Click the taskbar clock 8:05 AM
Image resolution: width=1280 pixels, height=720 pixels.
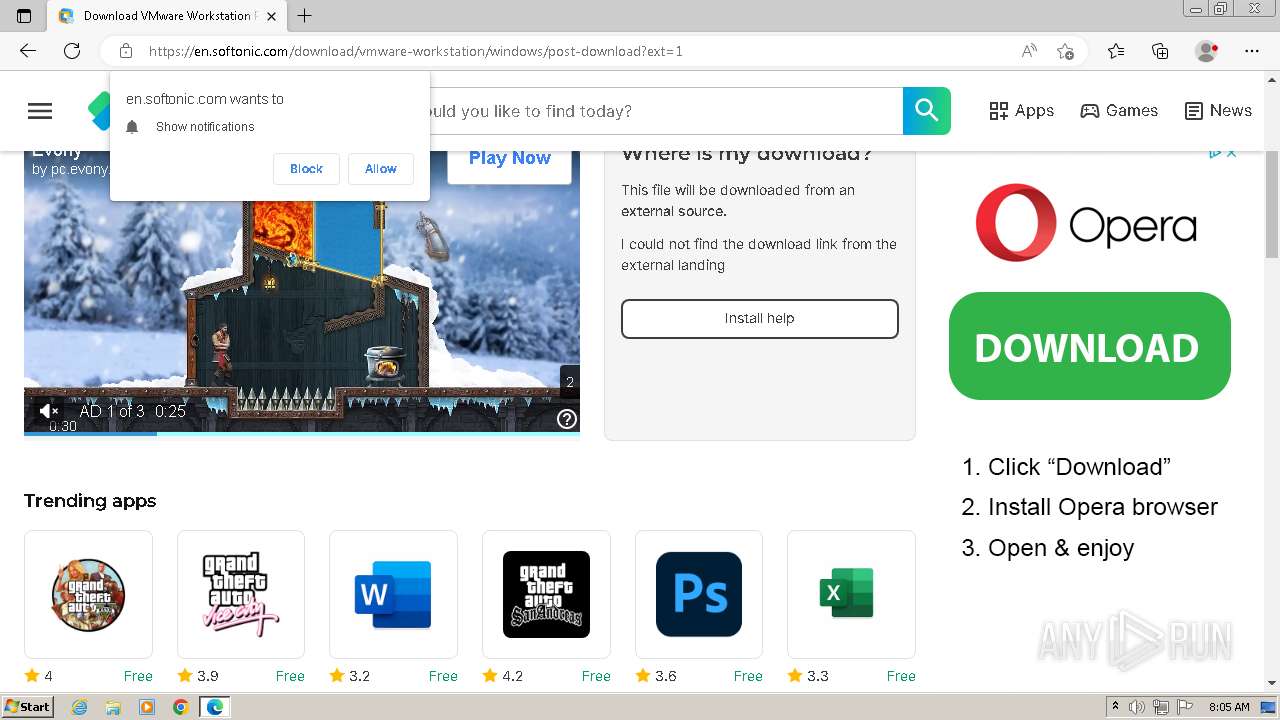coord(1229,707)
